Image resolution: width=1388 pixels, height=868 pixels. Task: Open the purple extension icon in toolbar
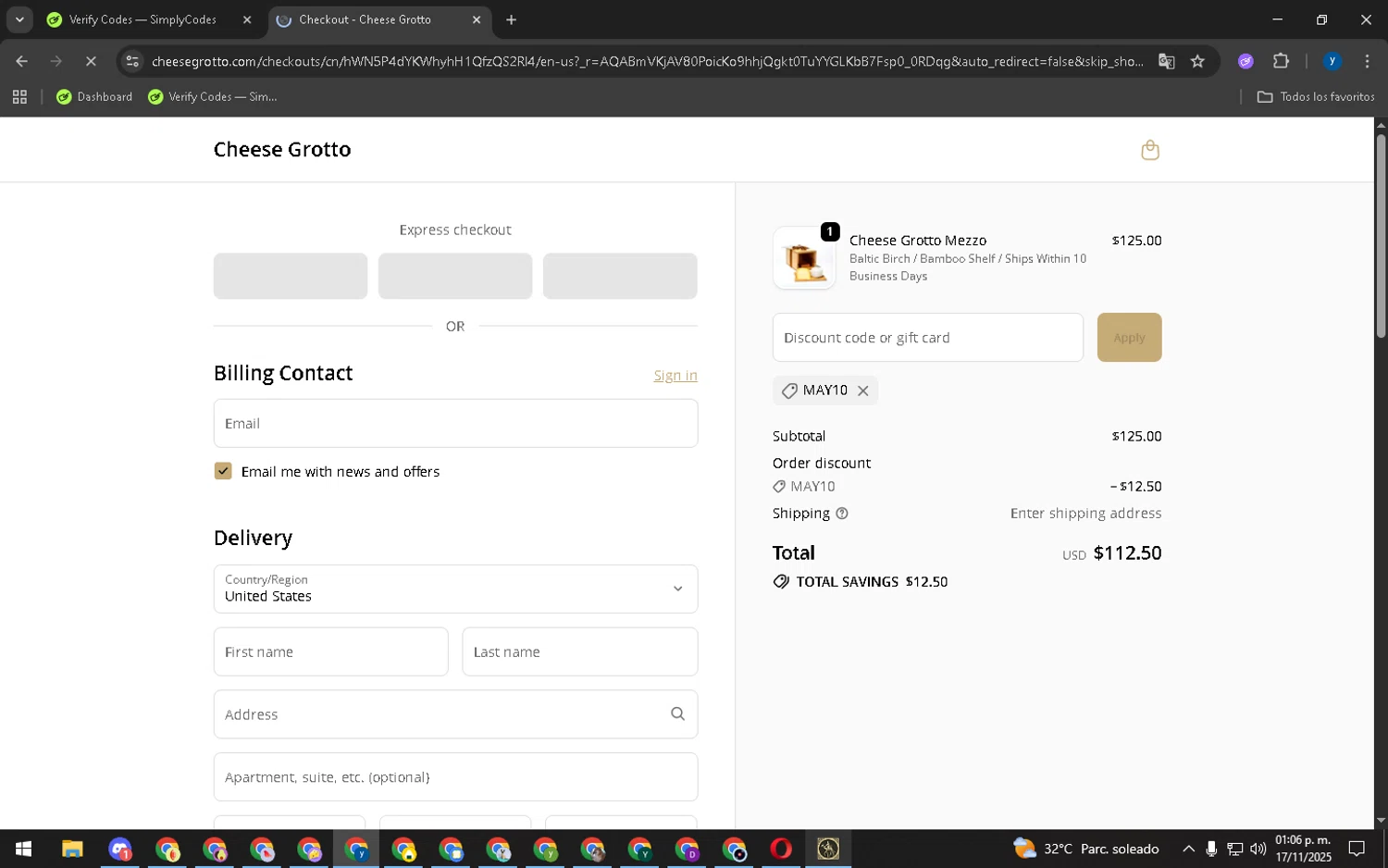click(x=1245, y=61)
